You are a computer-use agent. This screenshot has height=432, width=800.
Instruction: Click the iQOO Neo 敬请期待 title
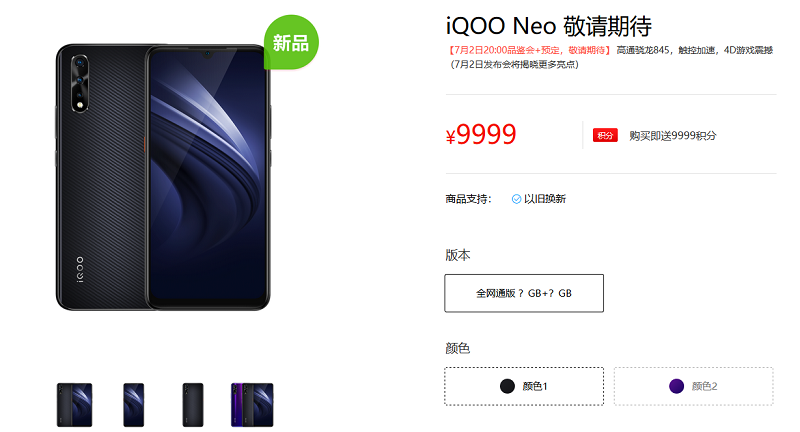(x=548, y=26)
